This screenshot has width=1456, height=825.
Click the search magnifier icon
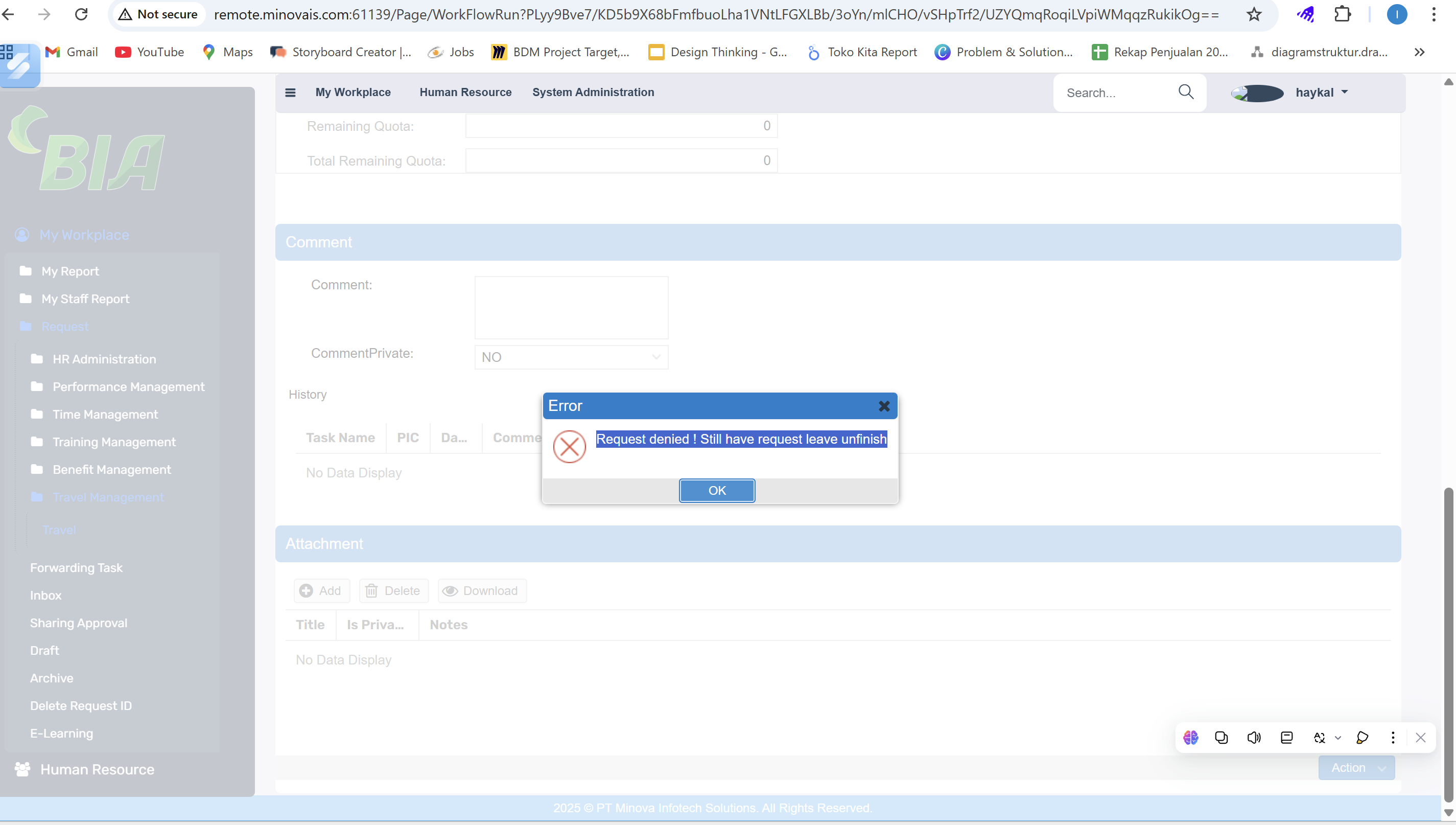(x=1185, y=92)
